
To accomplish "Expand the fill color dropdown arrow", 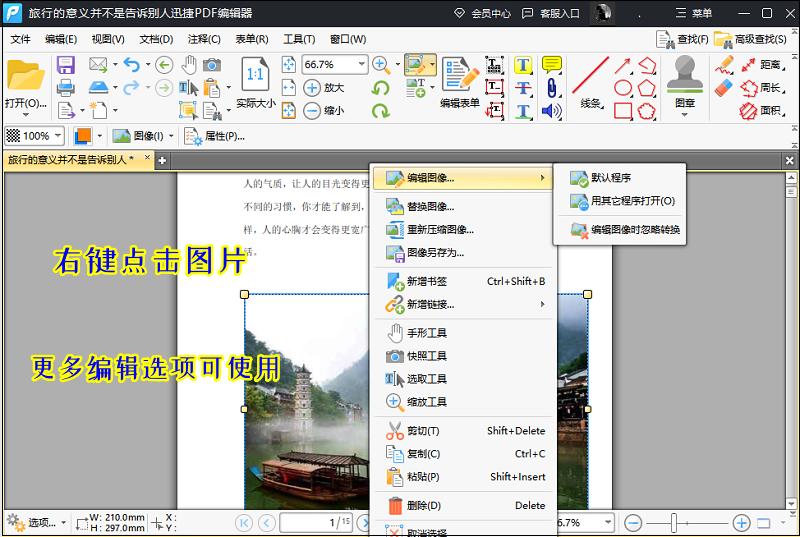I will tap(99, 136).
